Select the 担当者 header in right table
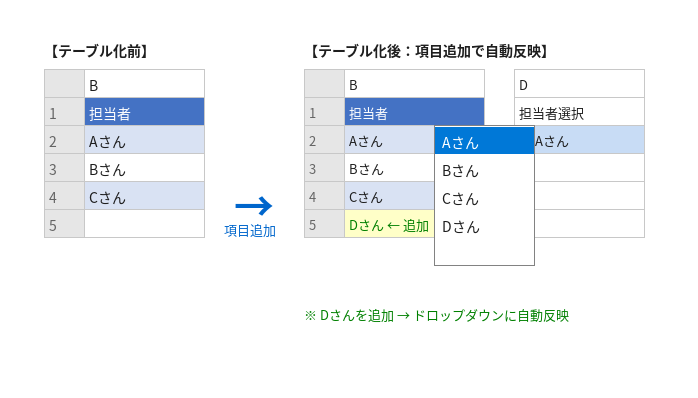Viewport: 698px width, 398px height. 414,112
